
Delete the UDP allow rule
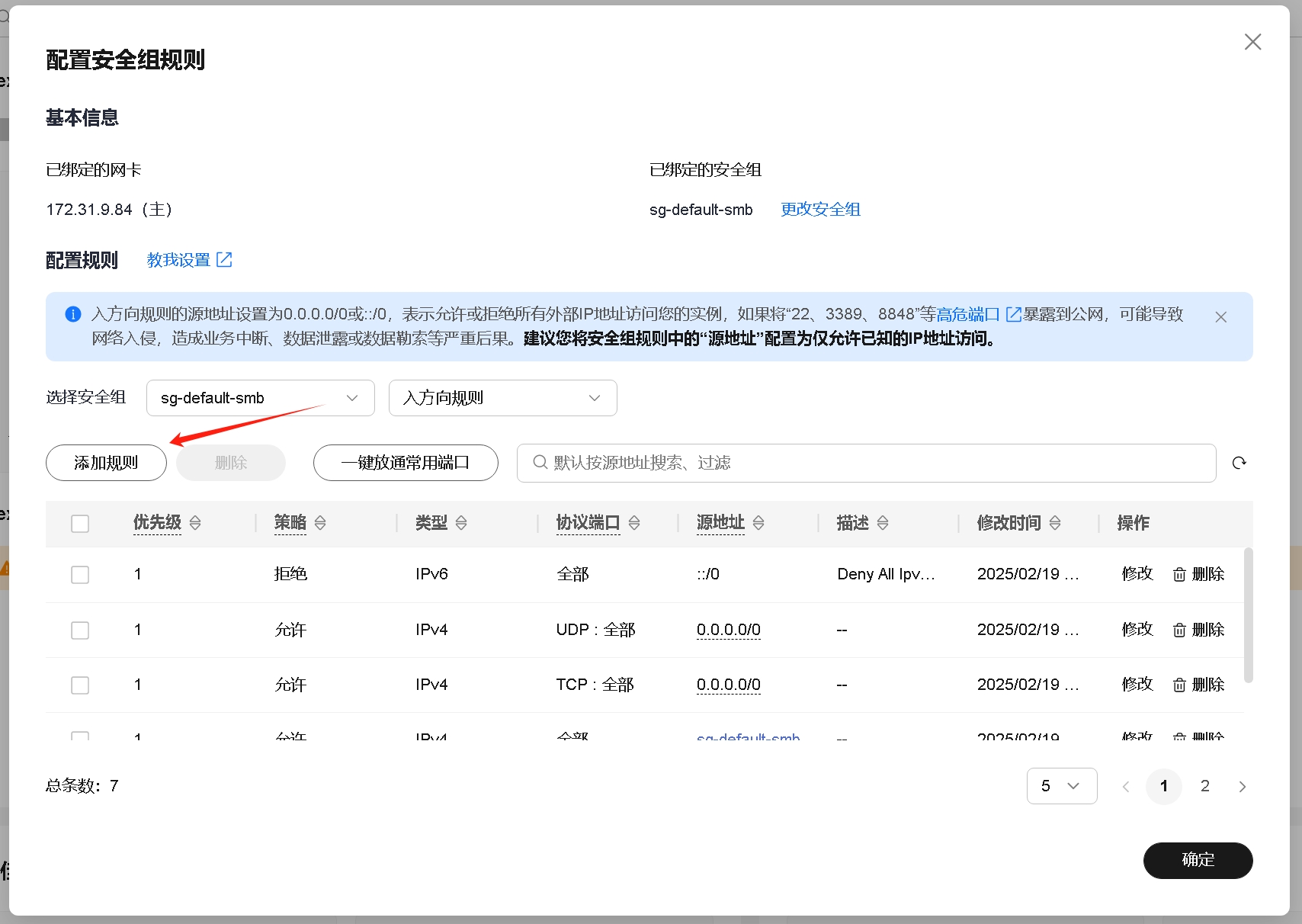pos(1199,630)
